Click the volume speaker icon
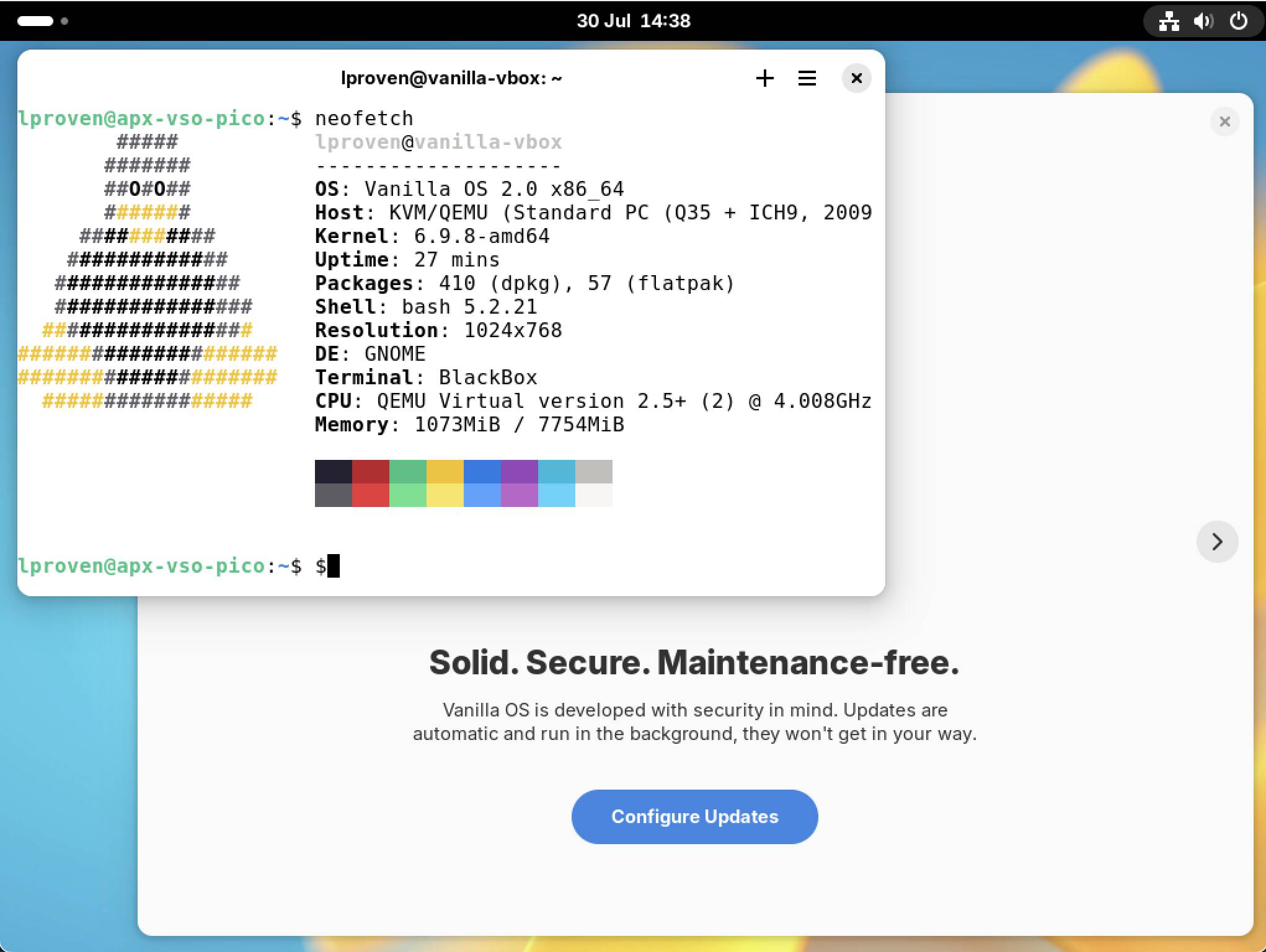The image size is (1266, 952). point(1203,21)
